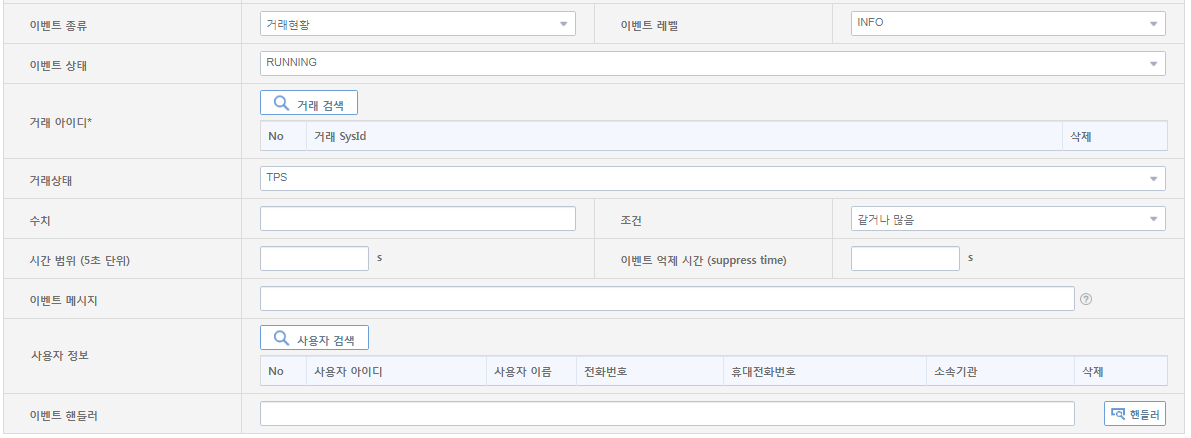Expand the 이벤트 상태 RUNNING dropdown
Image resolution: width=1191 pixels, height=438 pixels.
coord(712,63)
